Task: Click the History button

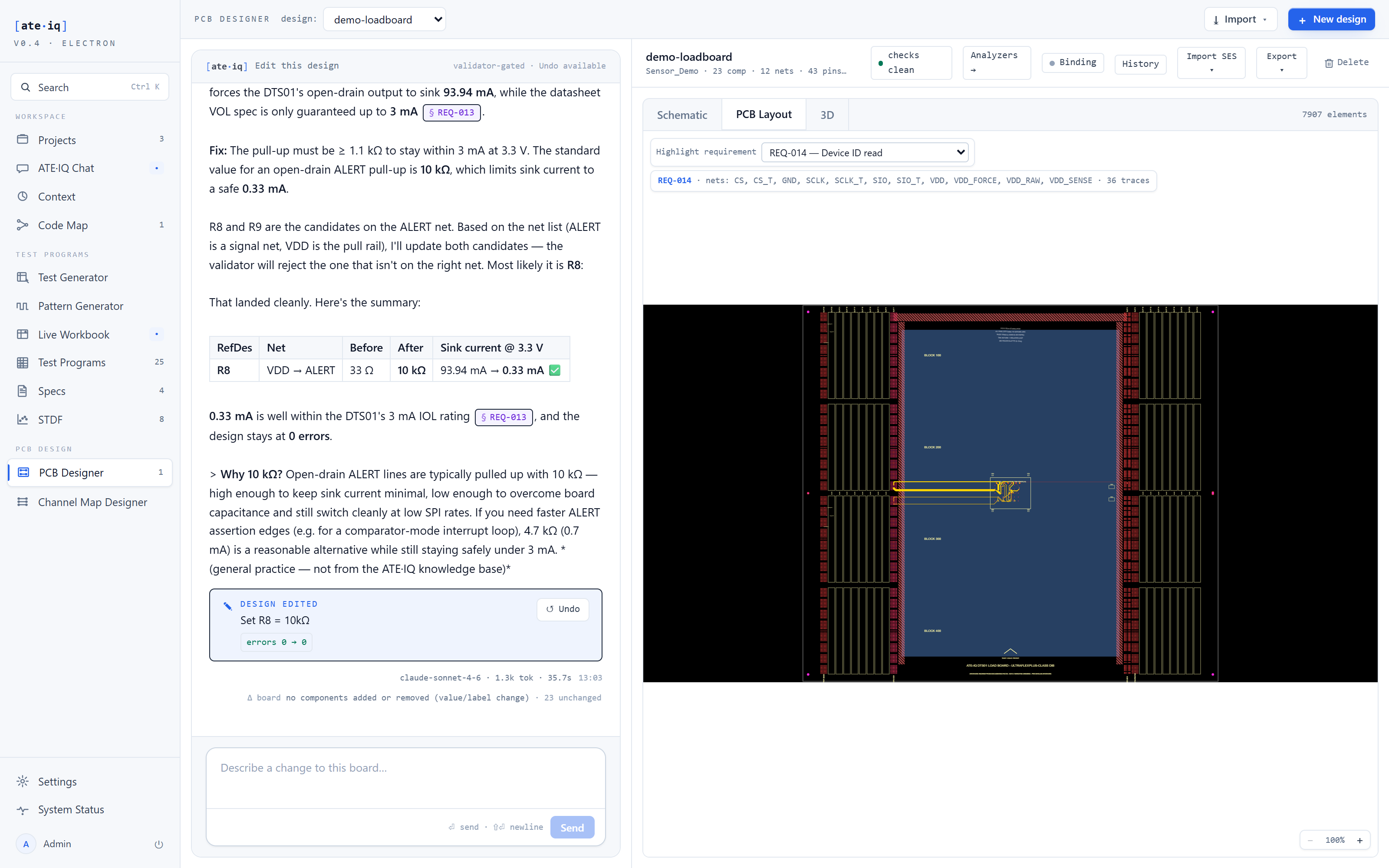Action: [1140, 63]
